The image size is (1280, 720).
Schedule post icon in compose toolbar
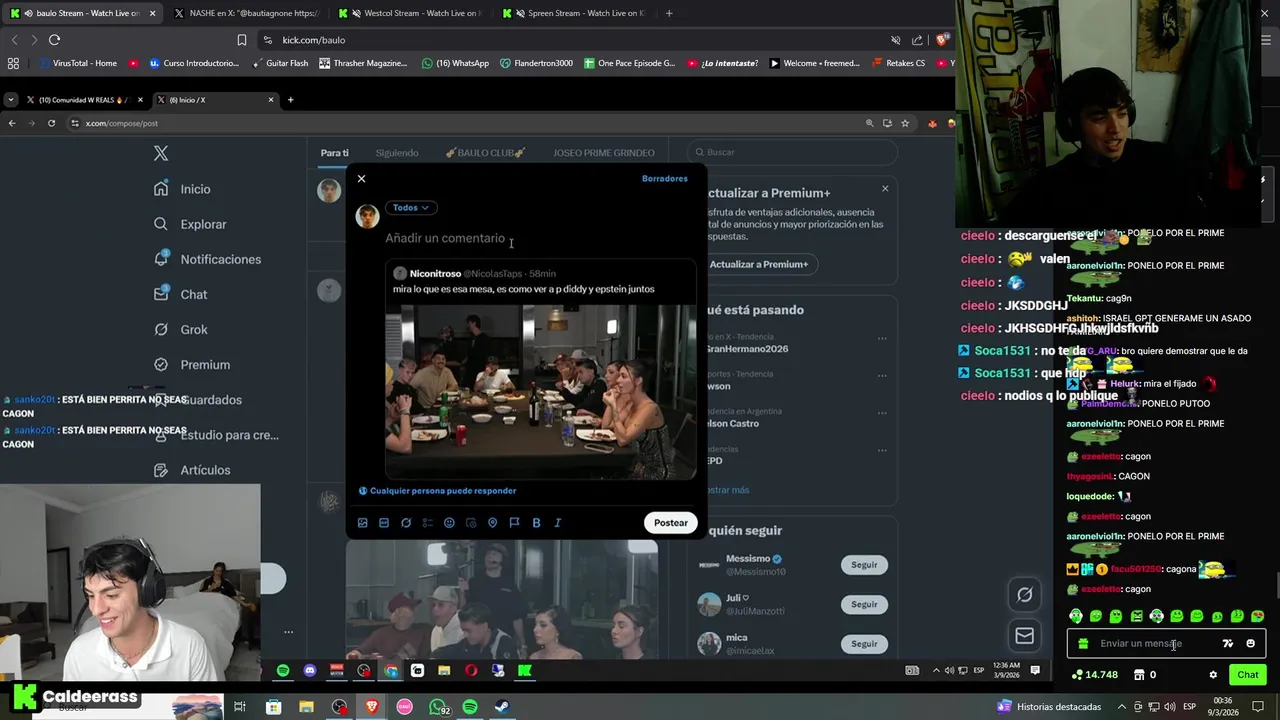click(x=471, y=523)
